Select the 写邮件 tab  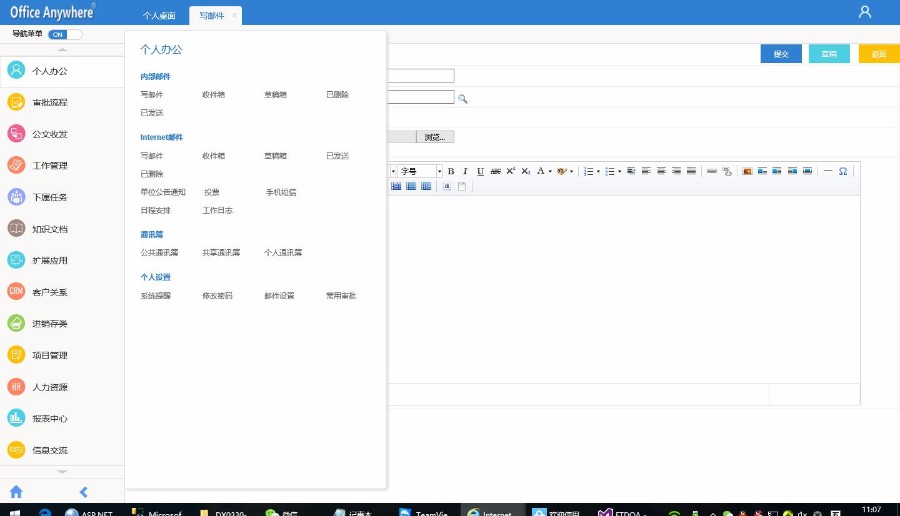click(x=211, y=15)
